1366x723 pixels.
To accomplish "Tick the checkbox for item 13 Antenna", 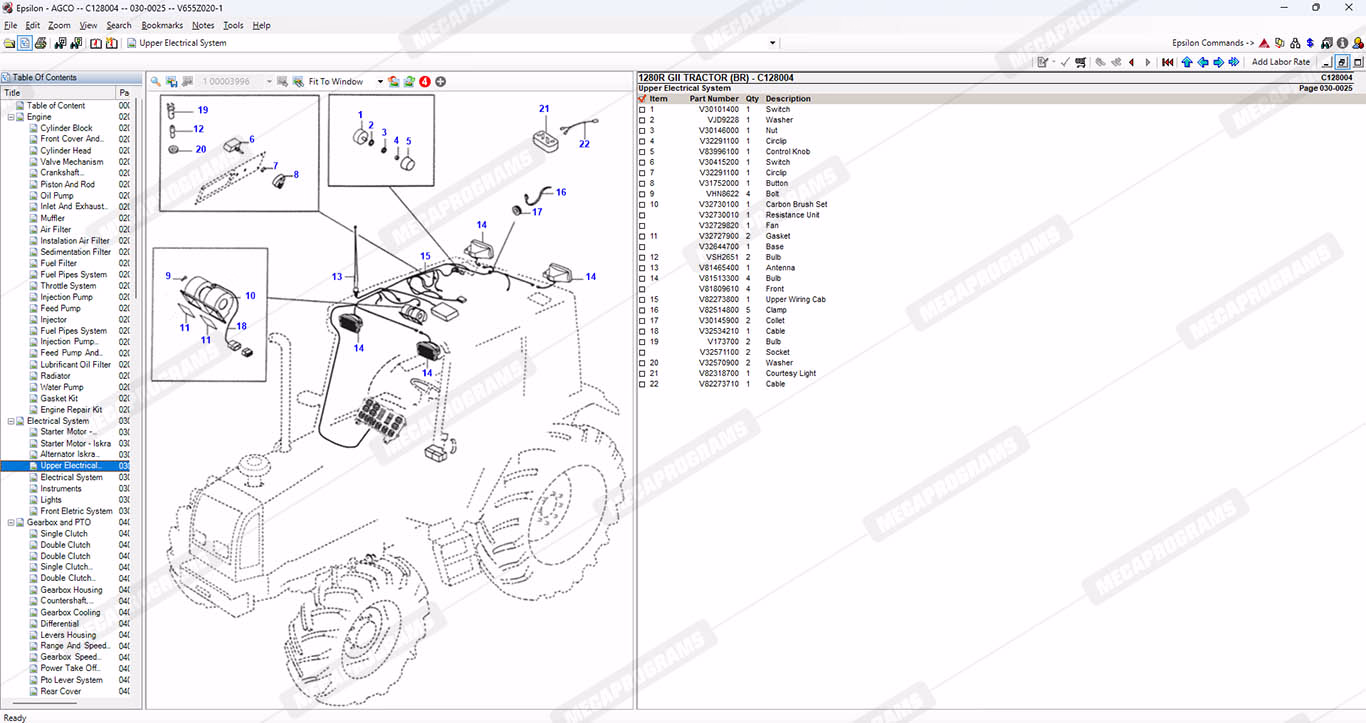I will pyautogui.click(x=642, y=268).
